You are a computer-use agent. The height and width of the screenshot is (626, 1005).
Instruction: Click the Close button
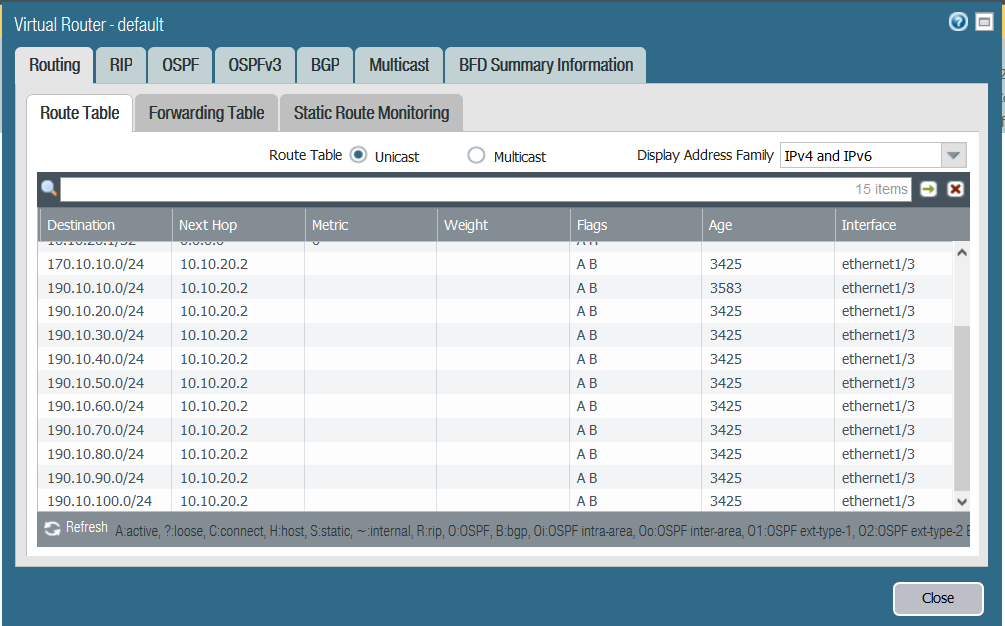coord(937,598)
